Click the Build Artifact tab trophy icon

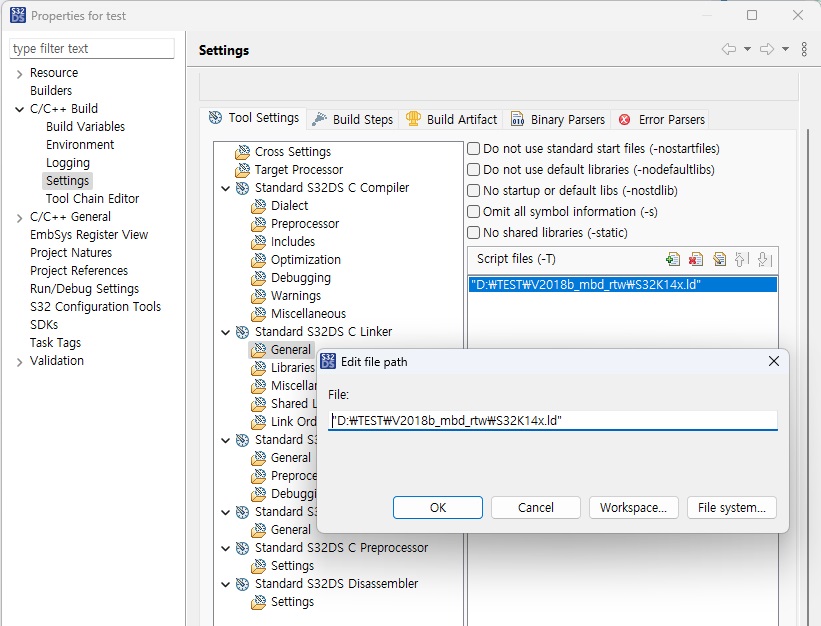point(415,118)
